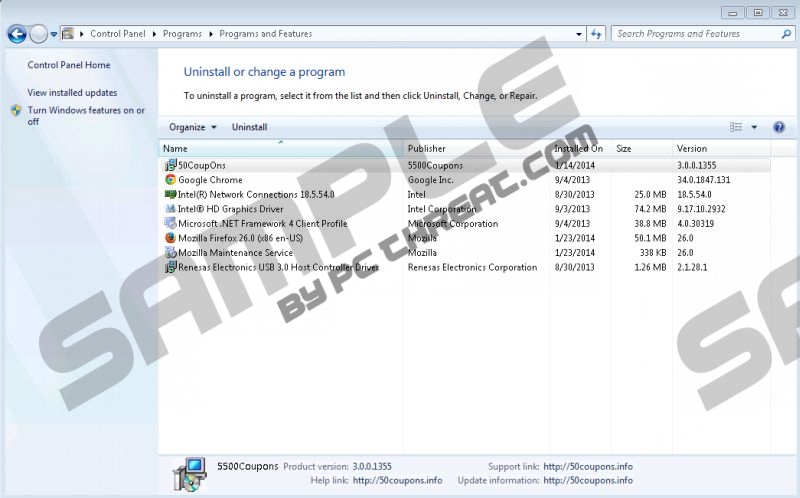Viewport: 800px width, 498px height.
Task: Click the Back navigation arrow button
Action: coord(16,34)
